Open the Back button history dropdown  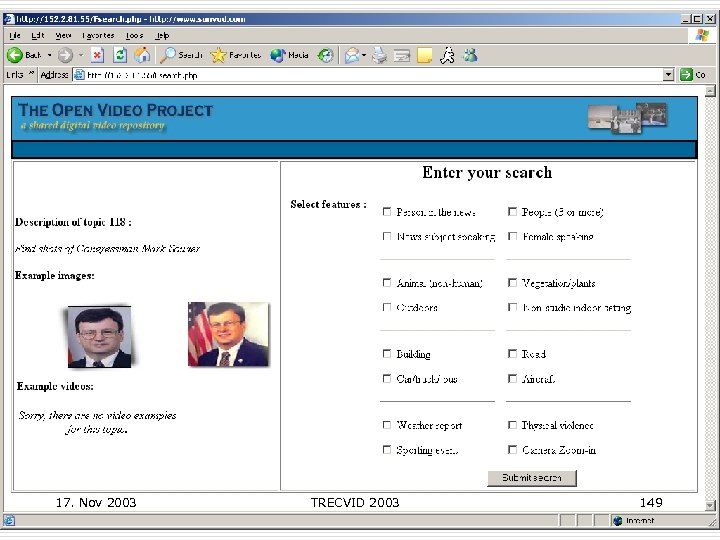pyautogui.click(x=50, y=55)
